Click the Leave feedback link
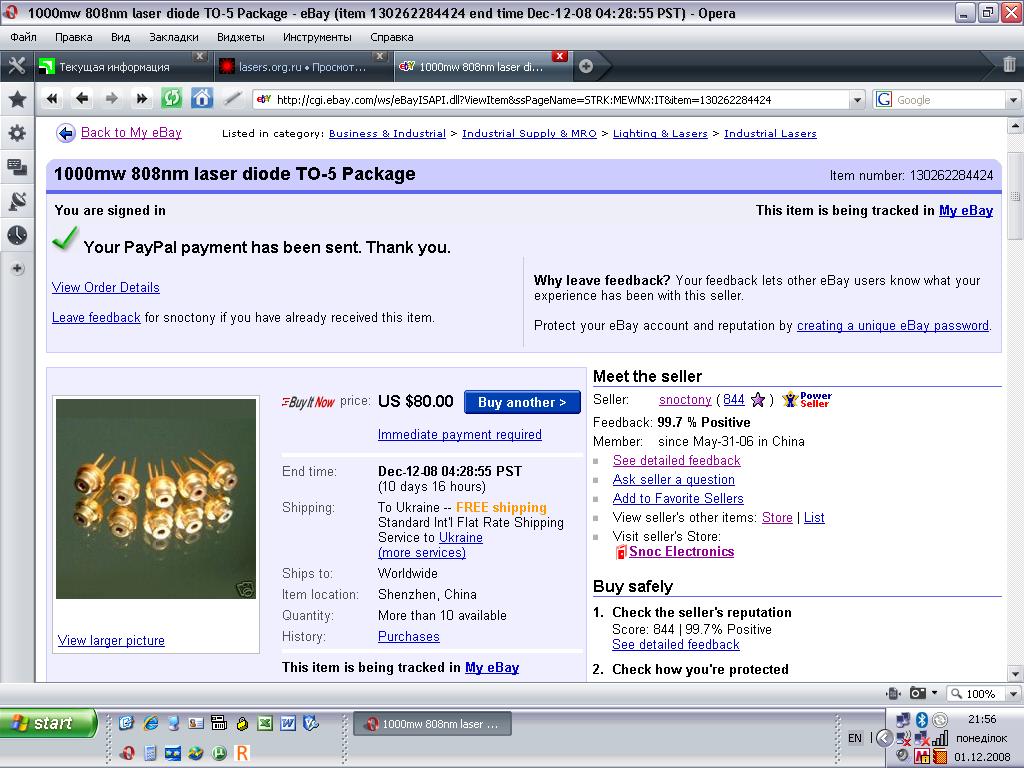 click(x=96, y=317)
